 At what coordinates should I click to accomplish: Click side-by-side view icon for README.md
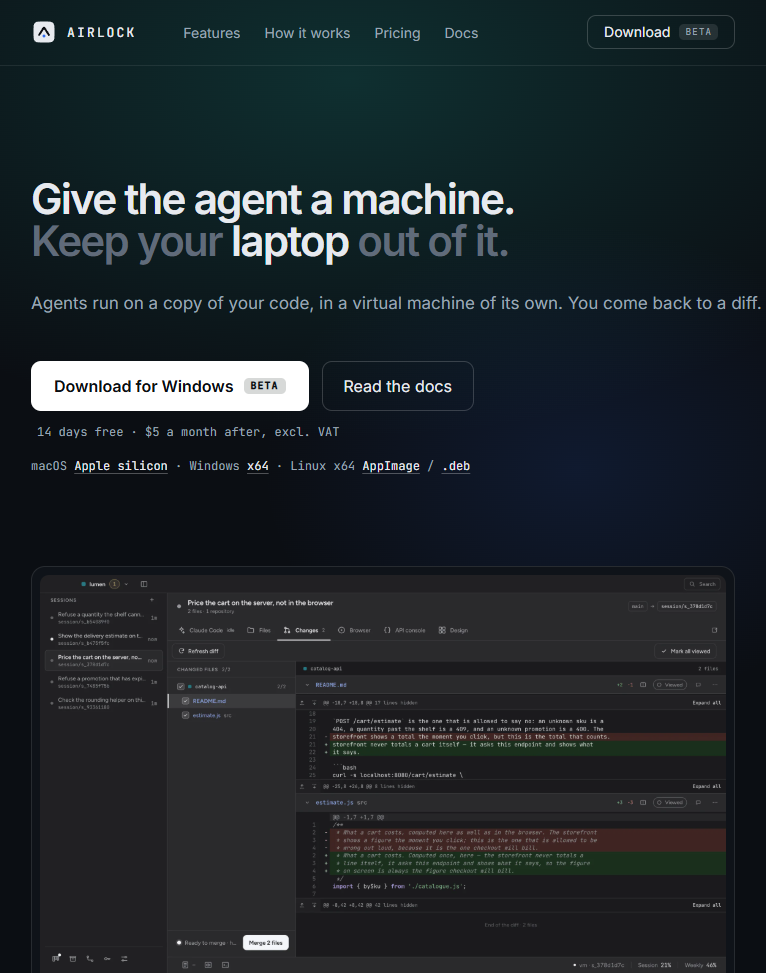click(643, 685)
